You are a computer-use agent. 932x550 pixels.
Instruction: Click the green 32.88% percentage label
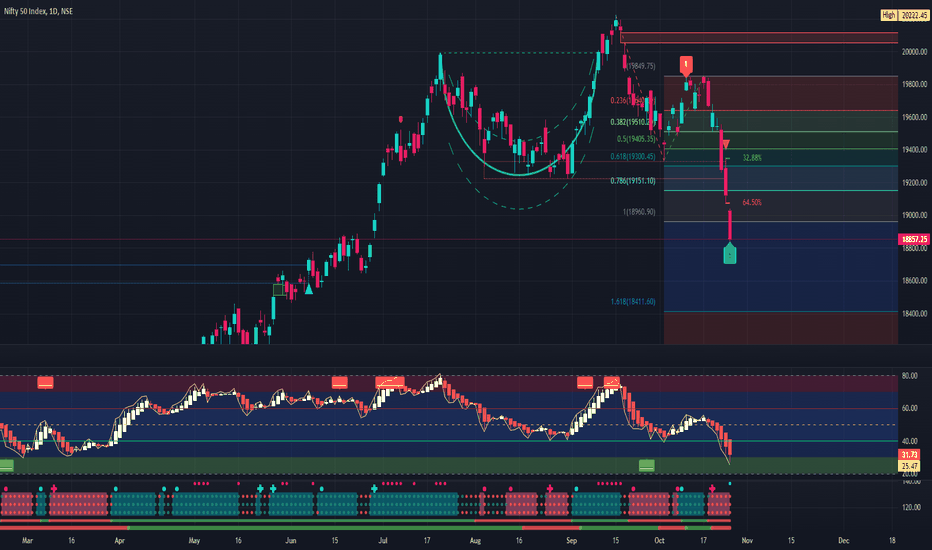pyautogui.click(x=752, y=158)
